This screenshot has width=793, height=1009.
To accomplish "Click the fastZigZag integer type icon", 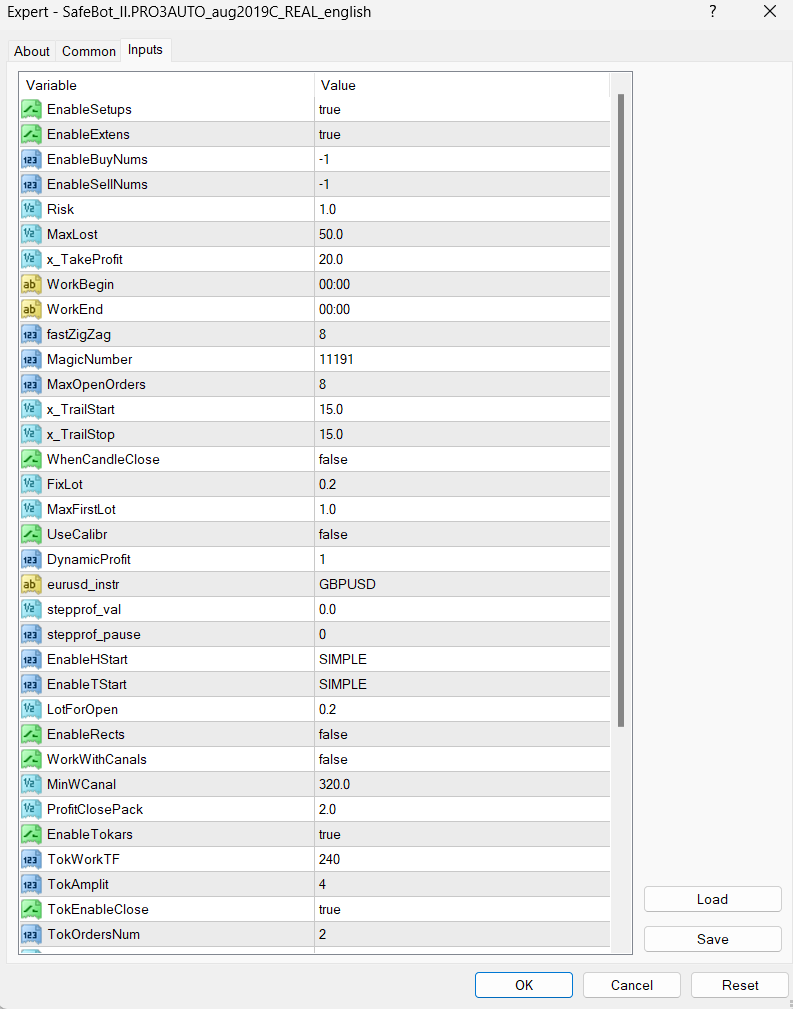I will click(32, 335).
